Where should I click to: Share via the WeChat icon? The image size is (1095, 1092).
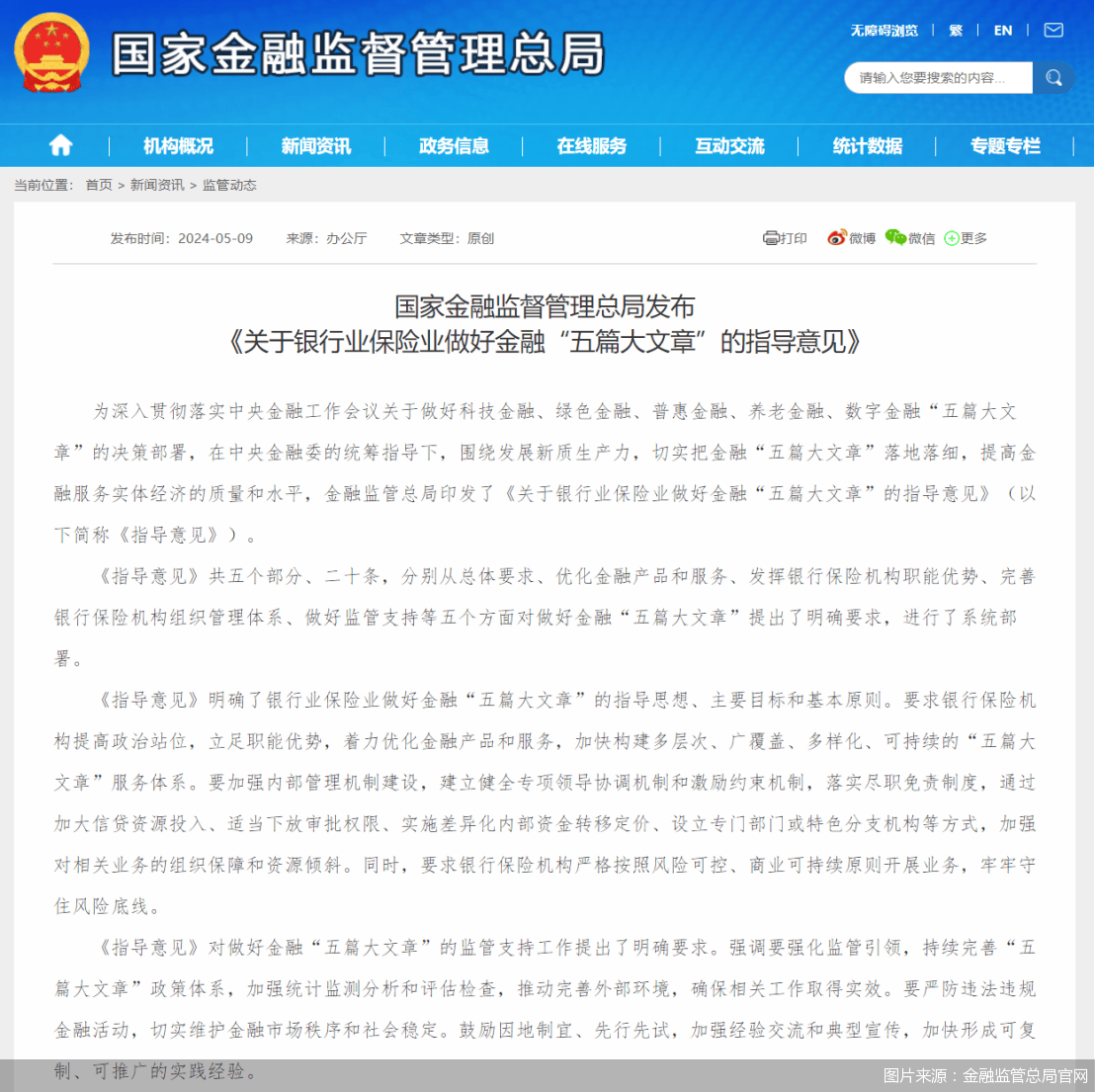(895, 238)
